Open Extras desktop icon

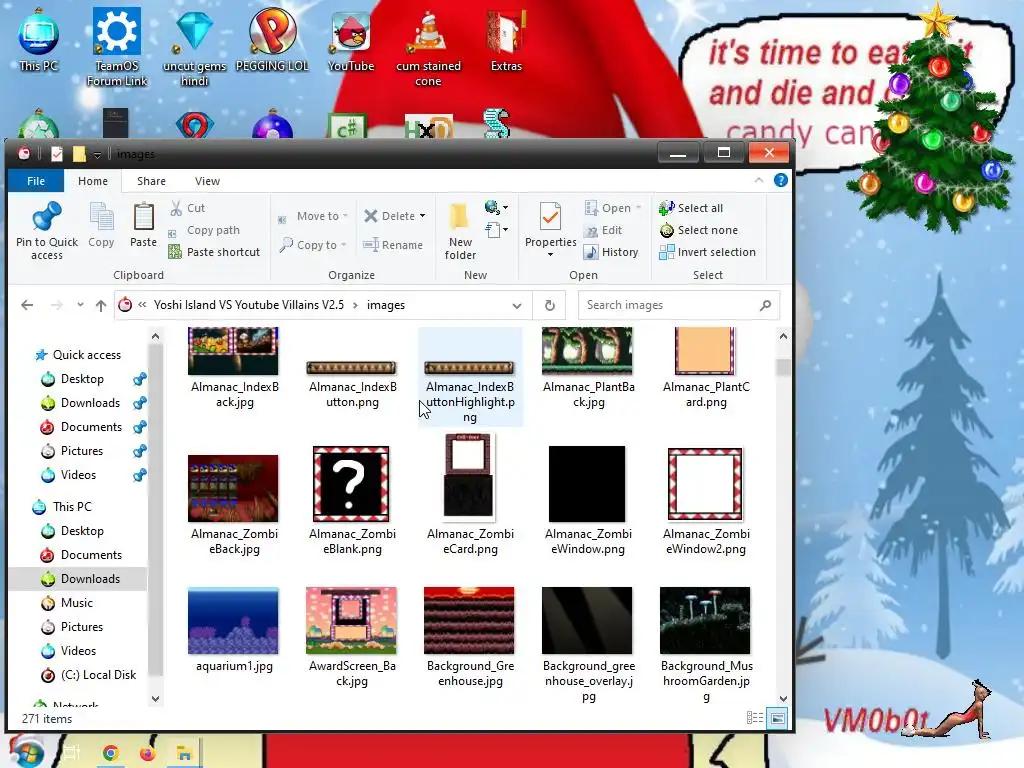pyautogui.click(x=506, y=40)
